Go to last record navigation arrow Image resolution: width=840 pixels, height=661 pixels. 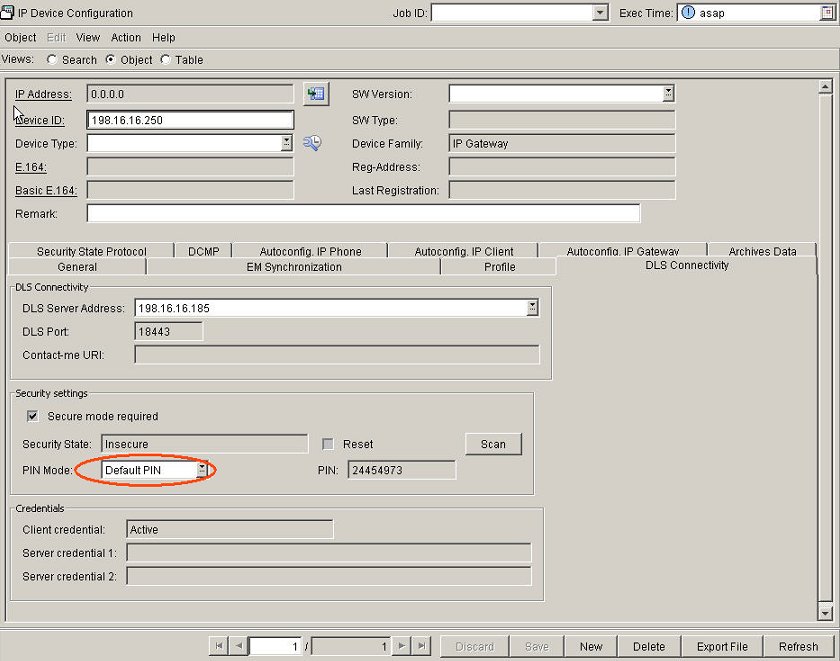coord(422,646)
